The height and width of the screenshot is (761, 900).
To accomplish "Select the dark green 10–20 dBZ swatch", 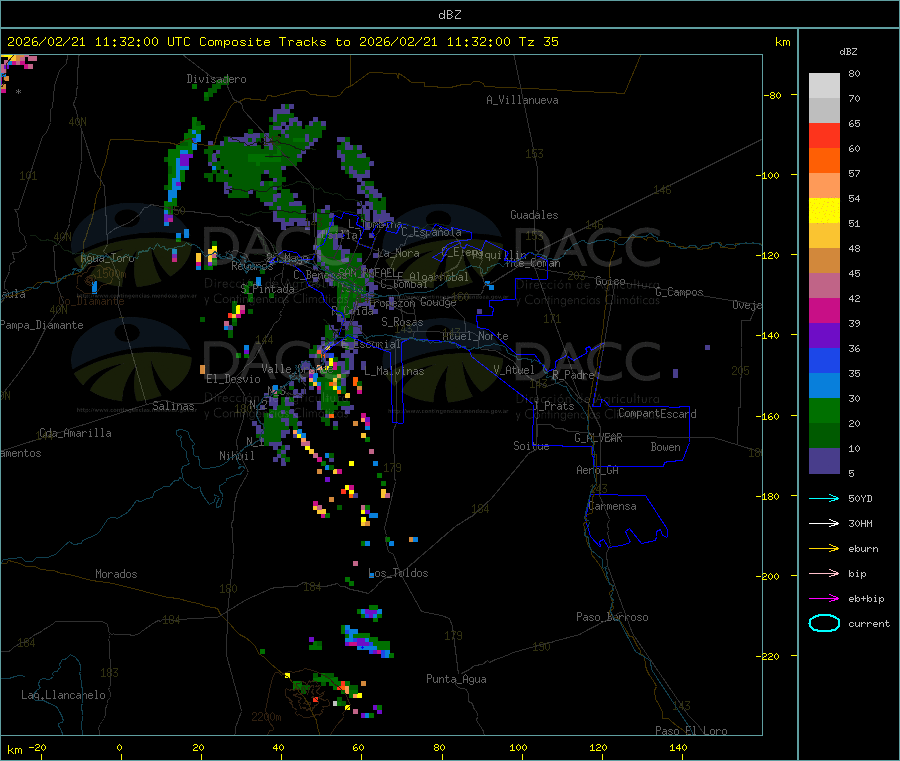I will click(824, 436).
